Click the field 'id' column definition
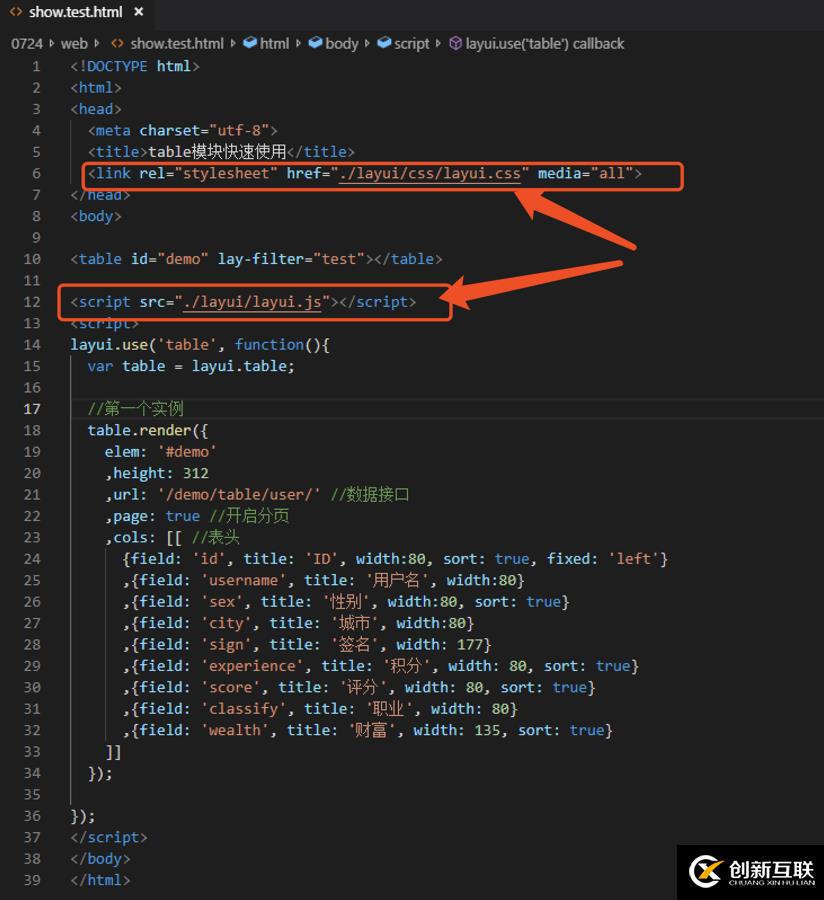Viewport: 824px width, 900px height. tap(395, 559)
